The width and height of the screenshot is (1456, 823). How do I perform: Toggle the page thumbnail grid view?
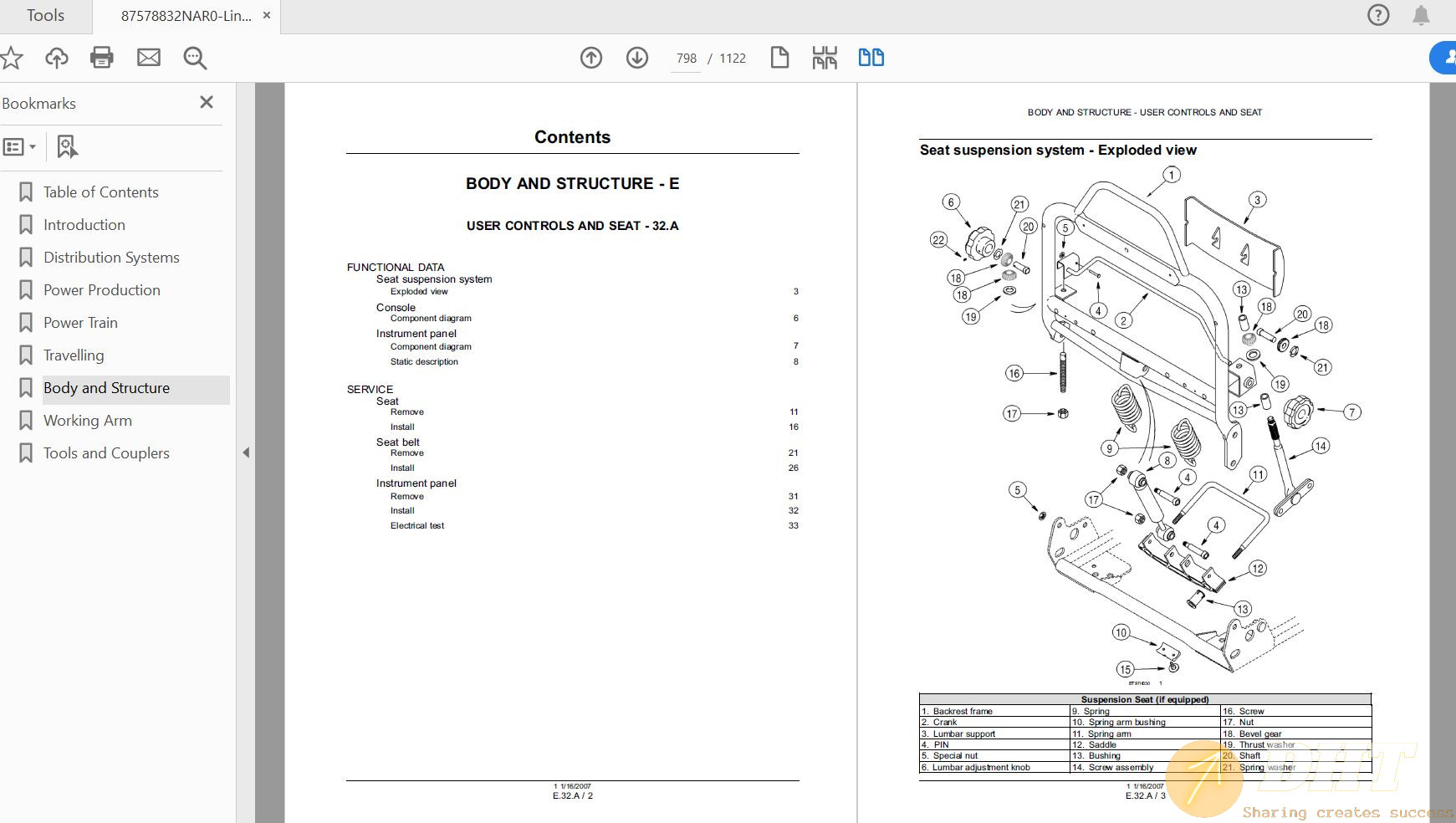[824, 57]
